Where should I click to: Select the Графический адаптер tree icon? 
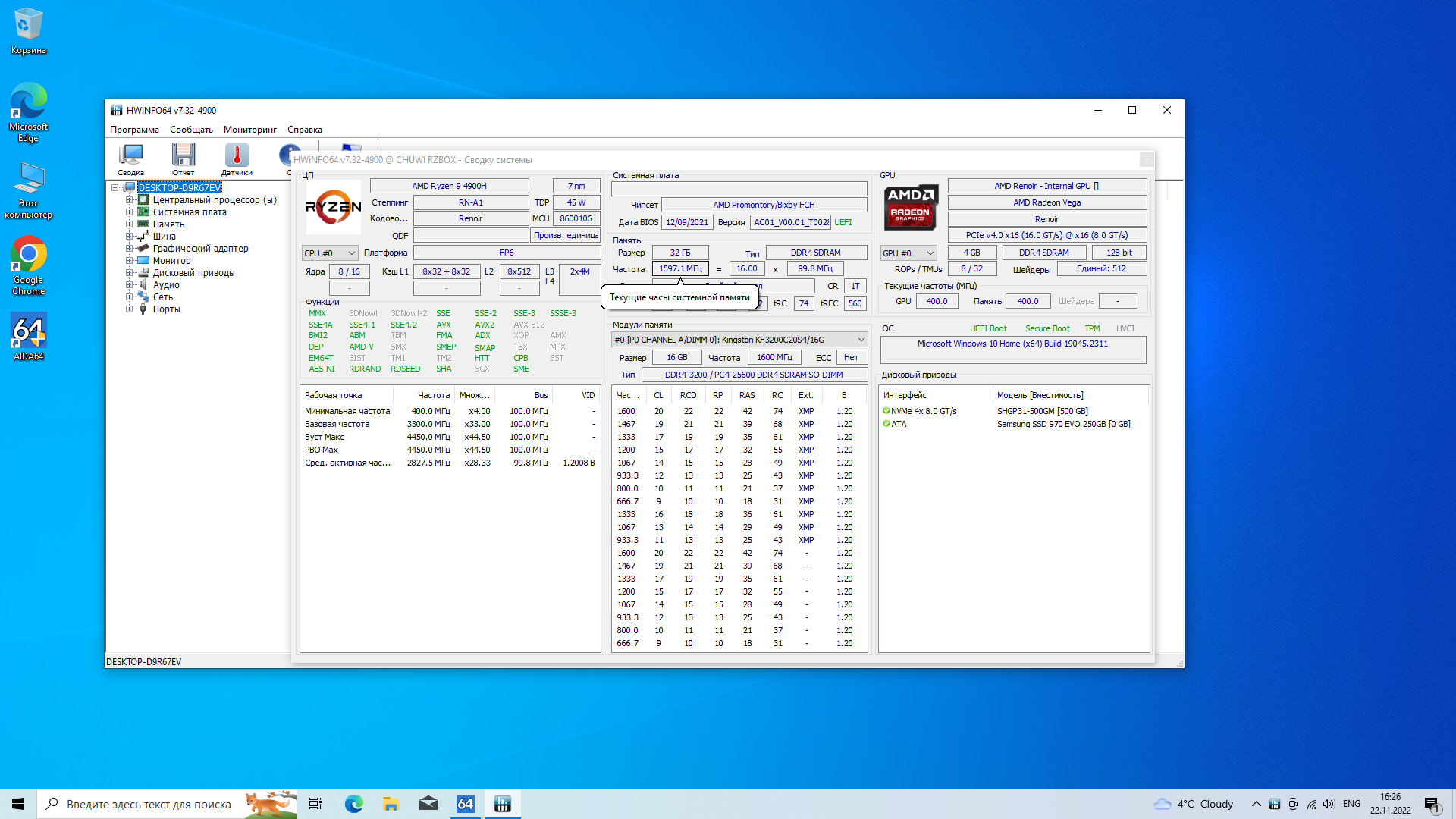pyautogui.click(x=143, y=248)
